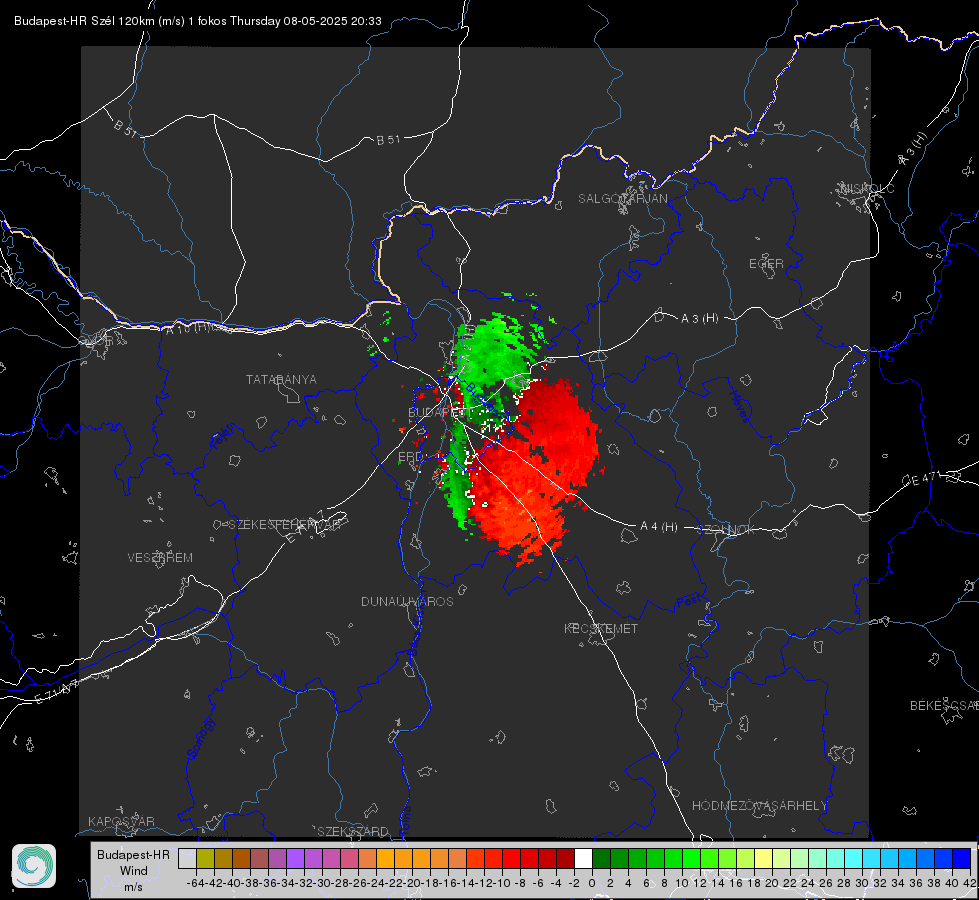Select the BUDAPEST city label
The image size is (979, 900).
click(x=439, y=412)
